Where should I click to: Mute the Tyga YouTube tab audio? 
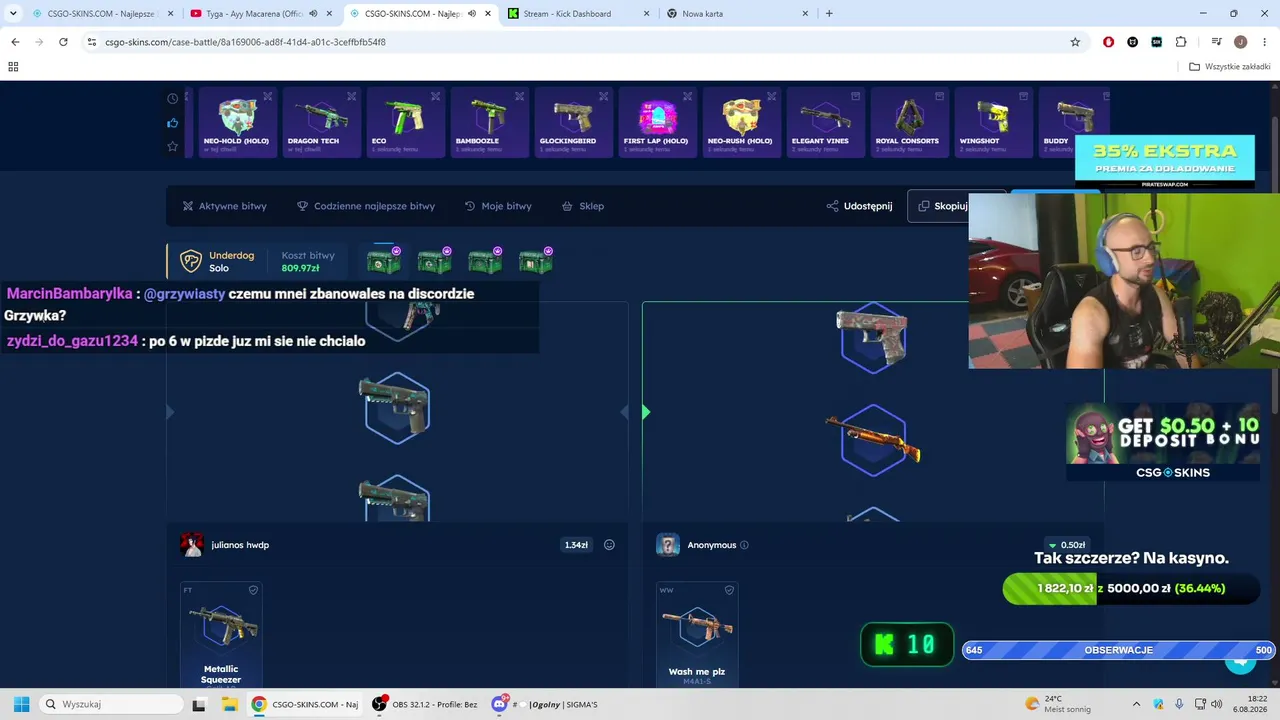pos(313,14)
